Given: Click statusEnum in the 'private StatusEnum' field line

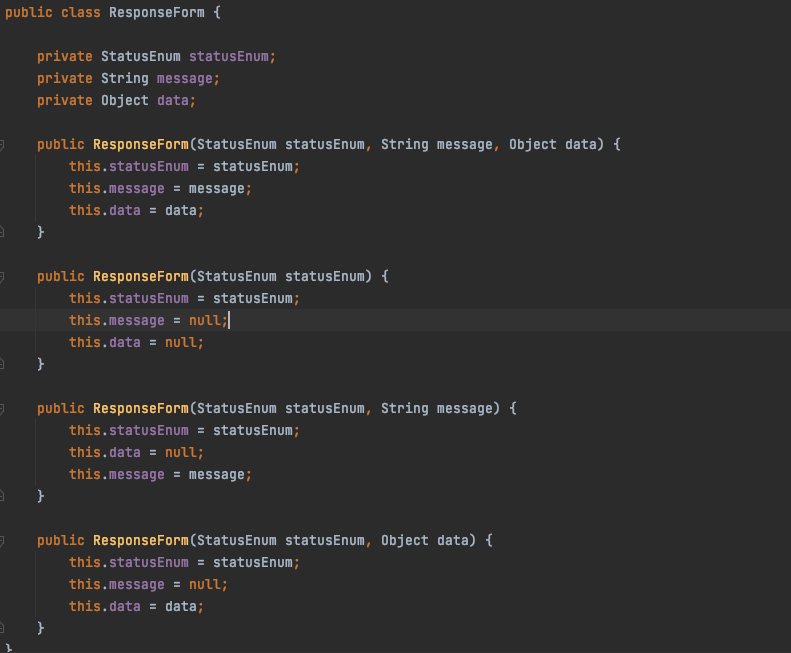Looking at the screenshot, I should tap(229, 56).
